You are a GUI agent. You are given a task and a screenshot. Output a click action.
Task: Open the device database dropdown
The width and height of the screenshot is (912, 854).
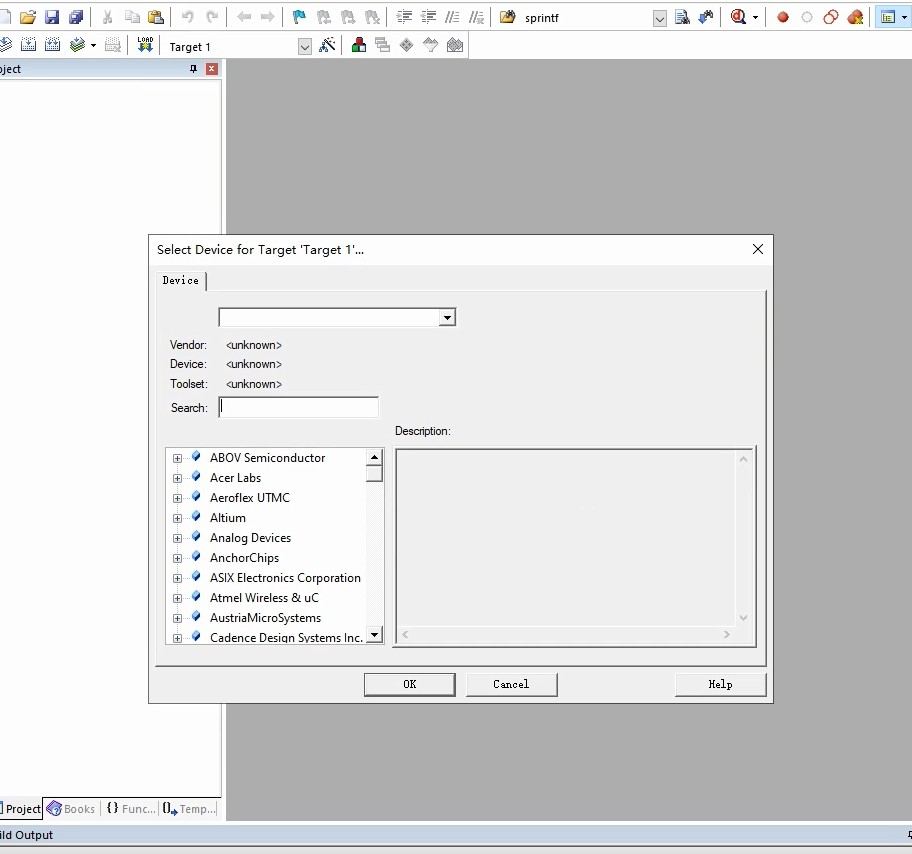(447, 318)
